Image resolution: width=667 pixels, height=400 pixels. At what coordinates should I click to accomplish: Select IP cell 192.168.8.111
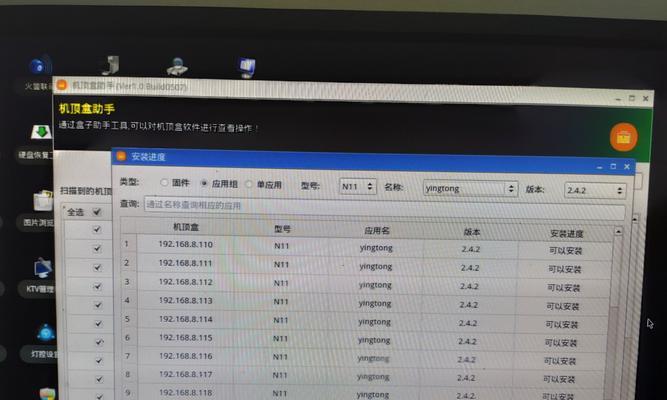click(185, 263)
